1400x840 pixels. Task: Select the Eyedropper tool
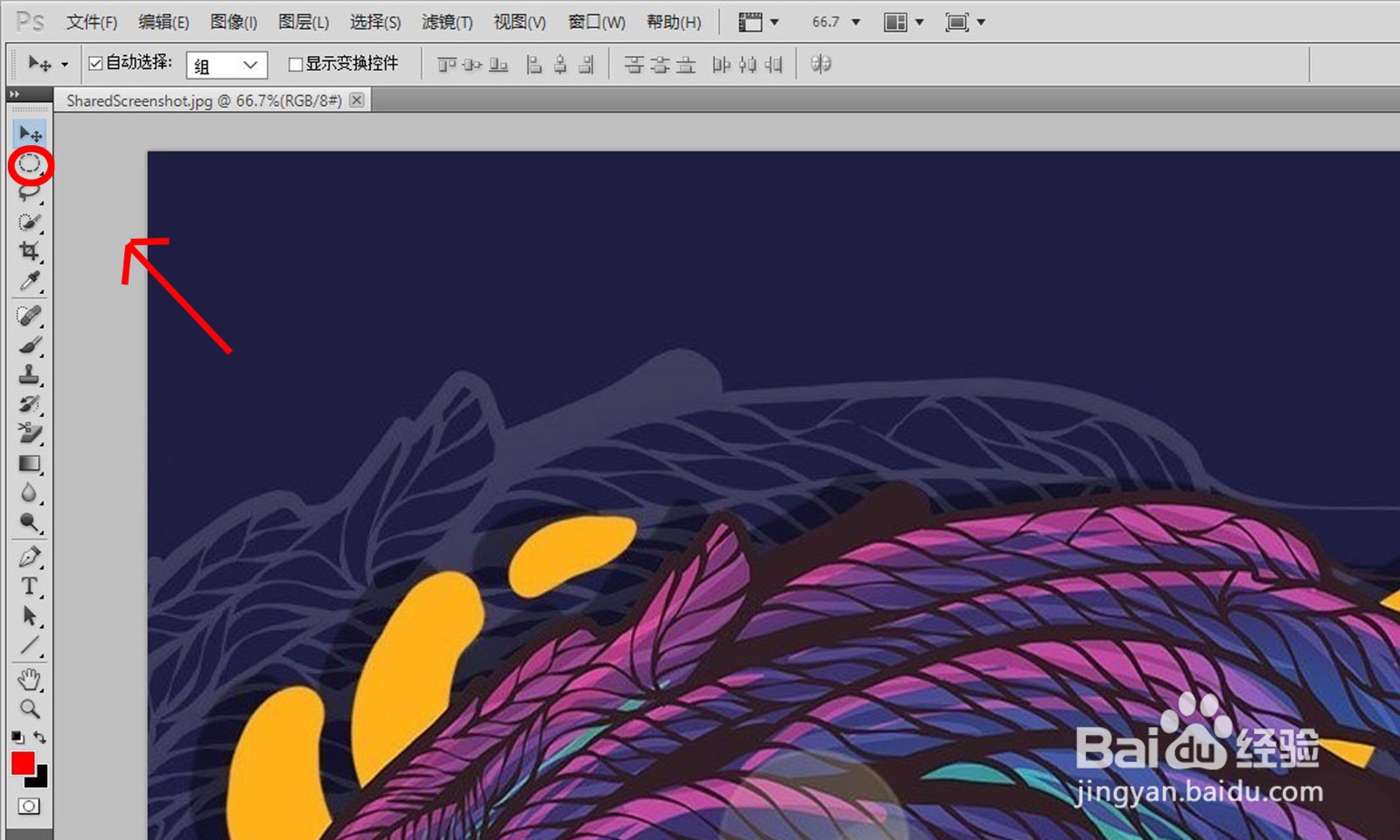pos(30,281)
